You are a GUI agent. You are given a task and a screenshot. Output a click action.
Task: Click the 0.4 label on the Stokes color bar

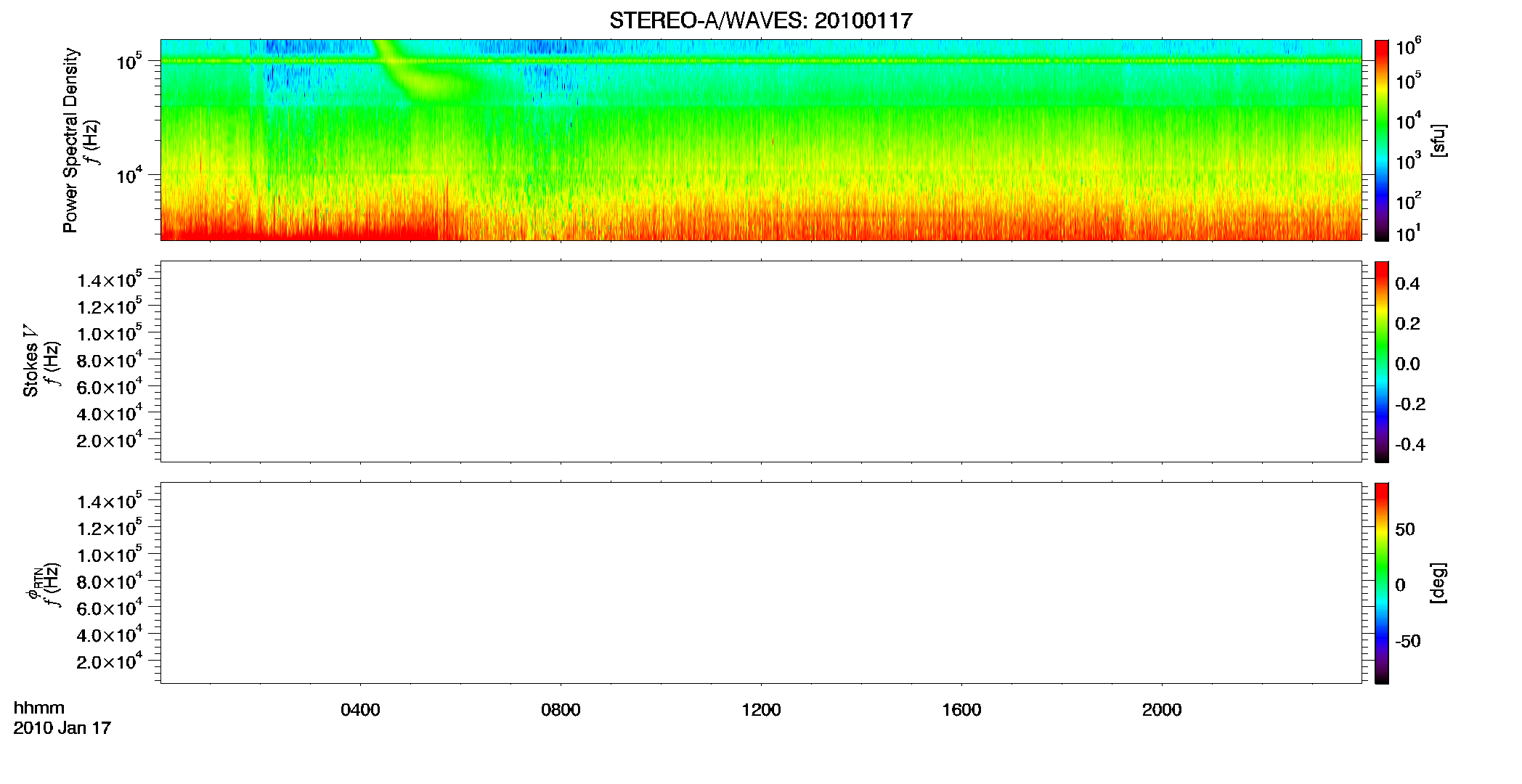(1407, 284)
